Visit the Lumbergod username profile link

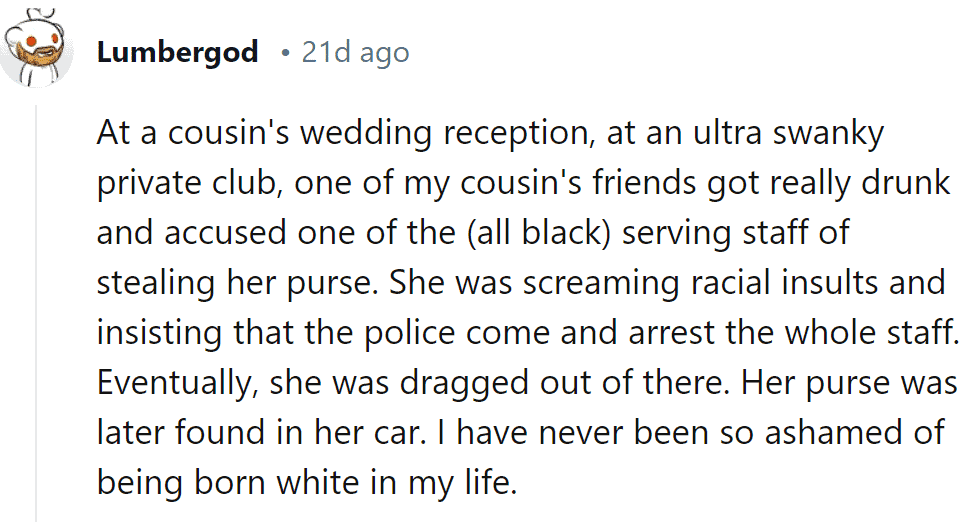(177, 52)
